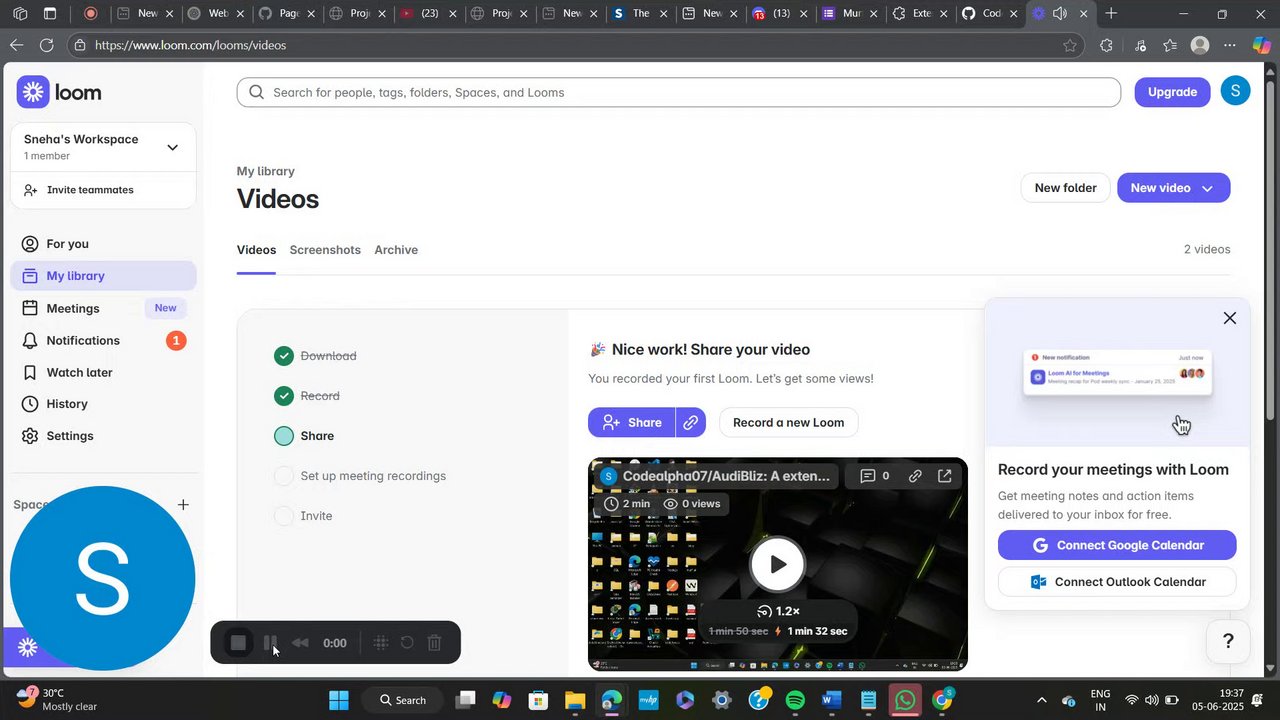Open the browser Extensions icon
This screenshot has height=720, width=1280.
point(1106,45)
